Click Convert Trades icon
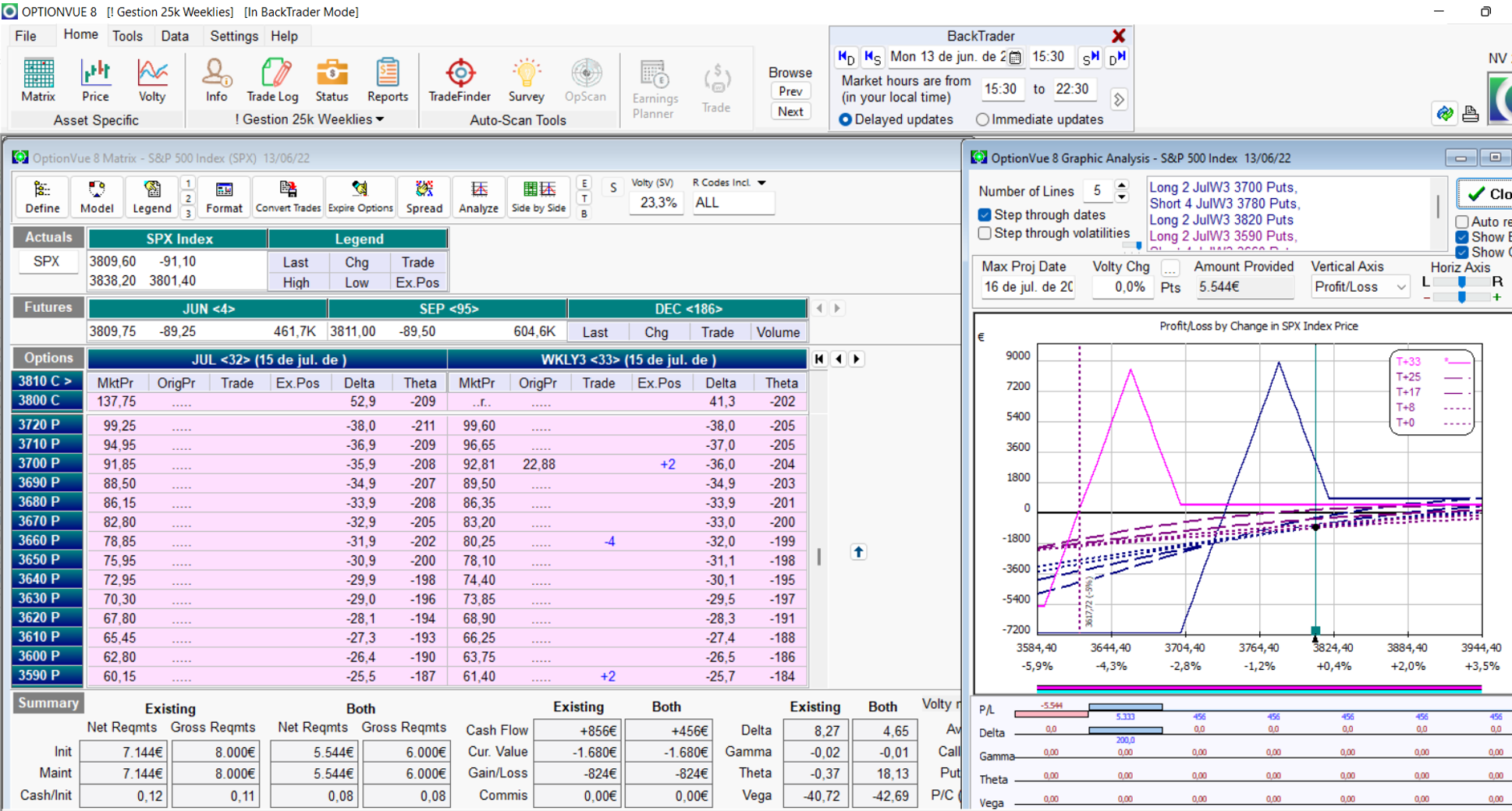 288,197
